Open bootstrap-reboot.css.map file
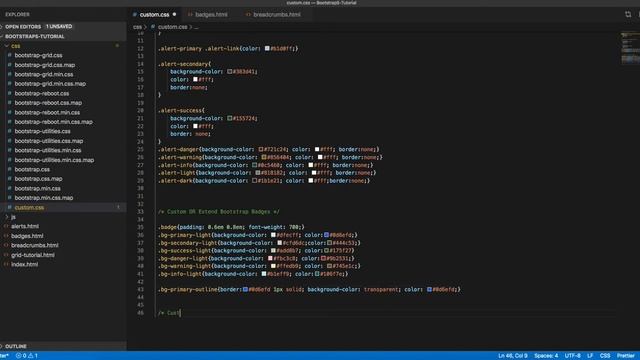Image resolution: width=640 pixels, height=360 pixels. tap(48, 103)
